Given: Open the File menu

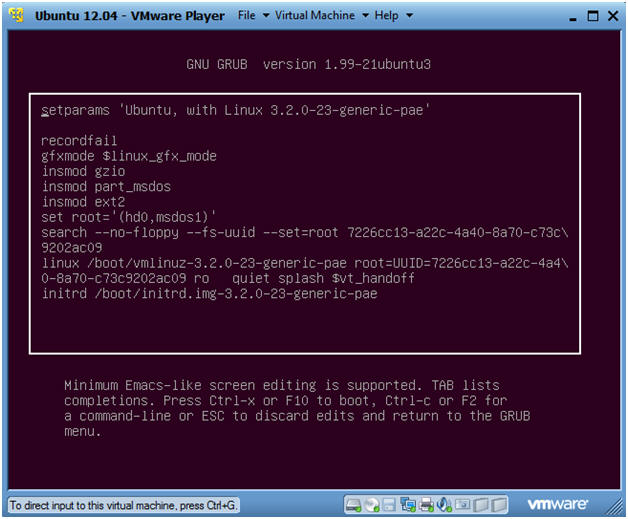Looking at the screenshot, I should click(x=246, y=15).
